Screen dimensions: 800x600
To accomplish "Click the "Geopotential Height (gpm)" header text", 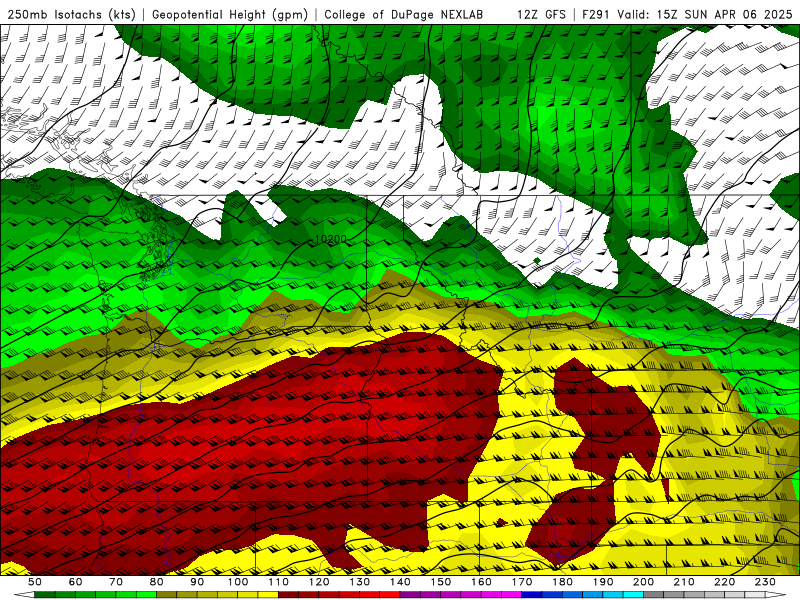I will (x=230, y=14).
